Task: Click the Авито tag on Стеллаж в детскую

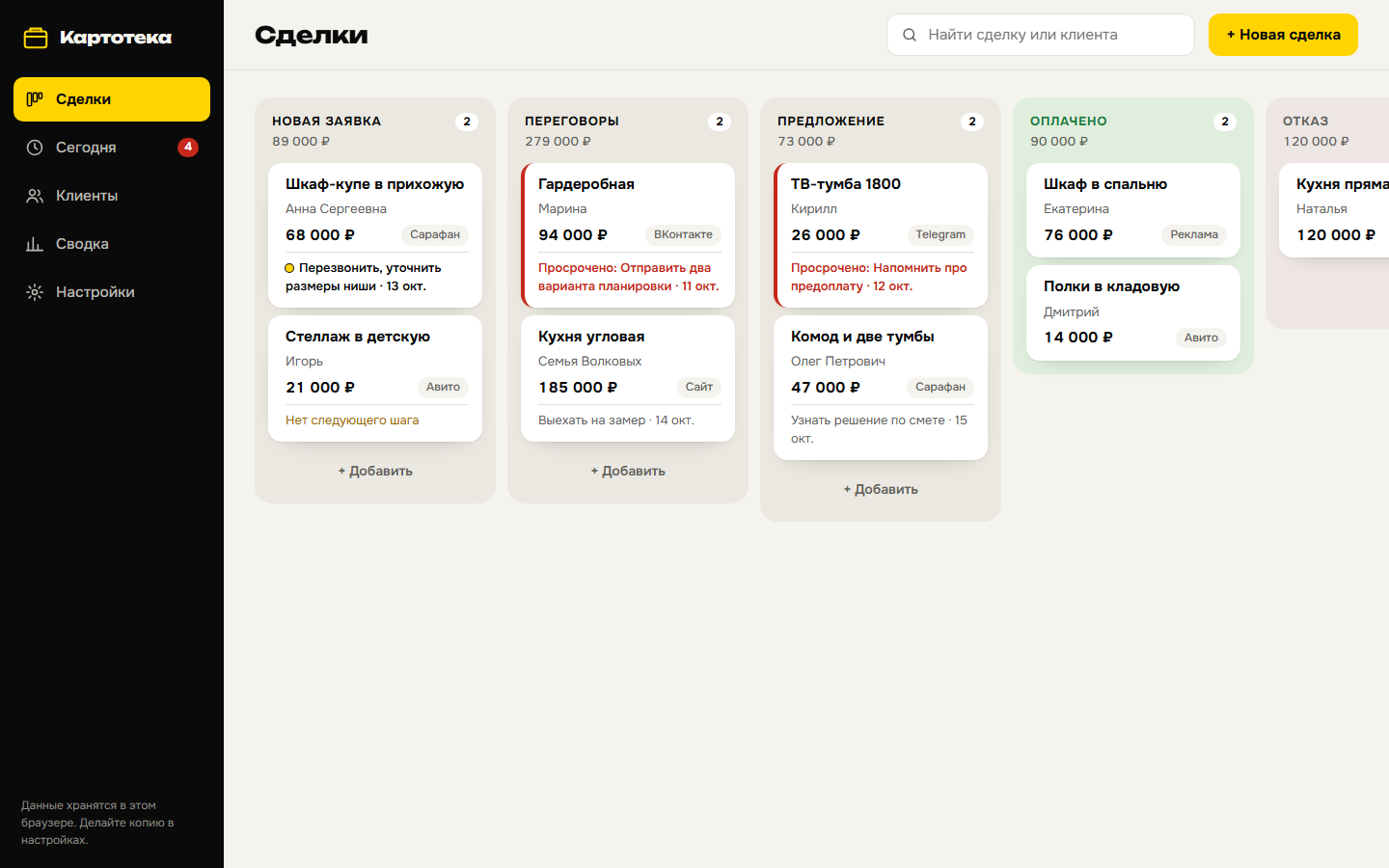Action: click(x=444, y=387)
